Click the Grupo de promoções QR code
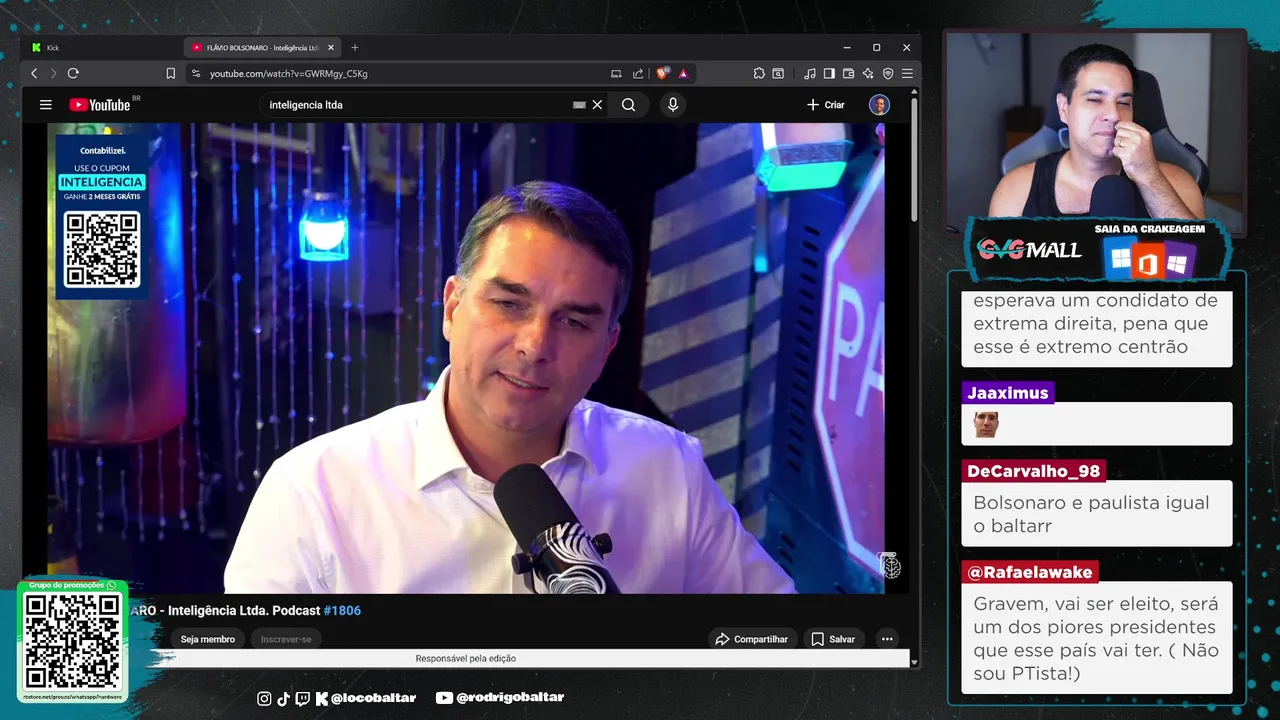 (x=72, y=640)
